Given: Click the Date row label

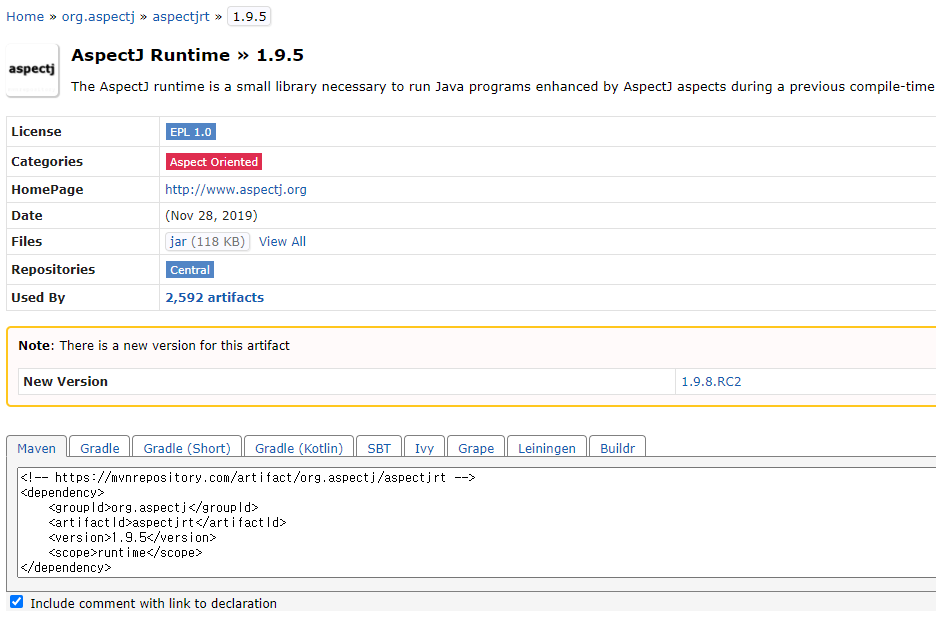Looking at the screenshot, I should [27, 216].
